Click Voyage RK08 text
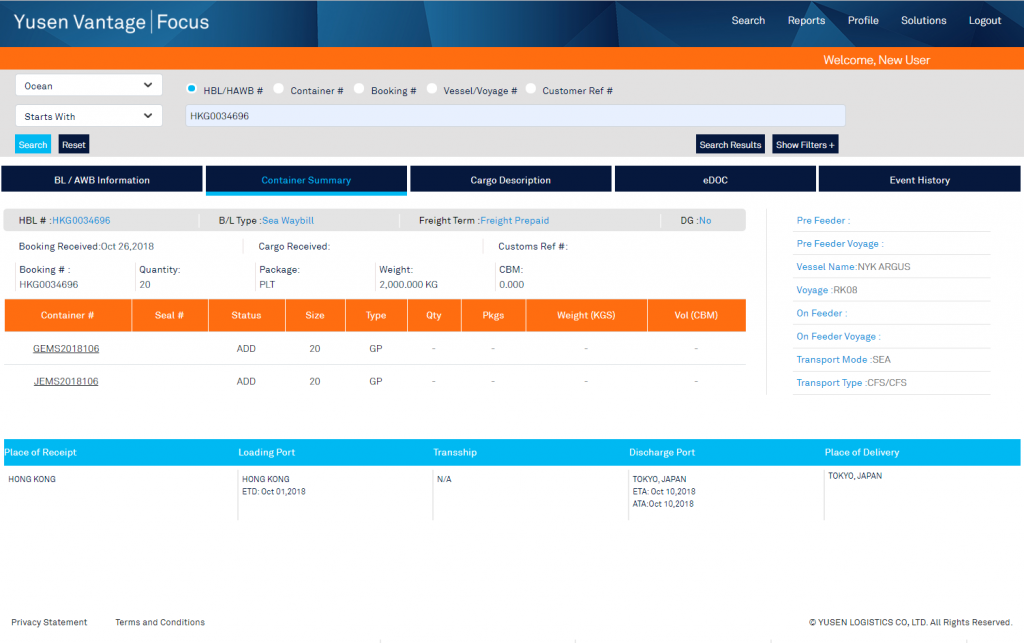Screen dimensions: 1024x643 (x=827, y=290)
